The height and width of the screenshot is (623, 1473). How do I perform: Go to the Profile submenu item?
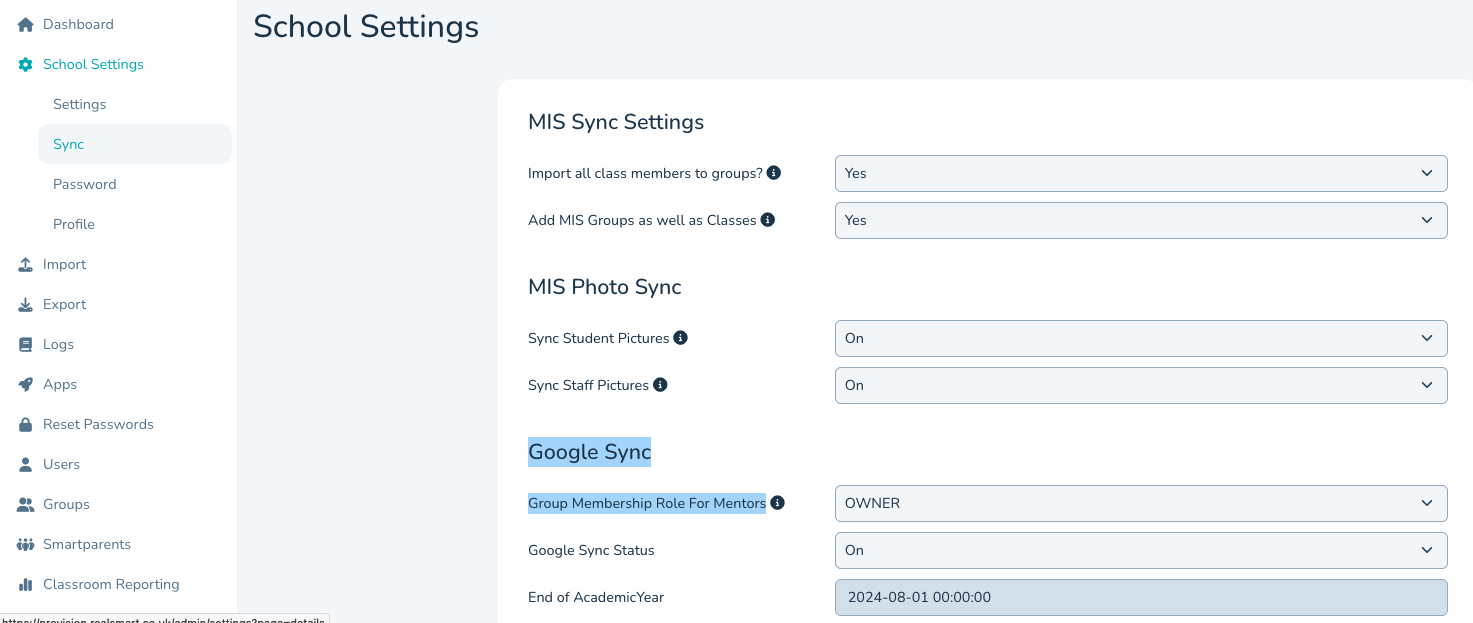tap(74, 224)
